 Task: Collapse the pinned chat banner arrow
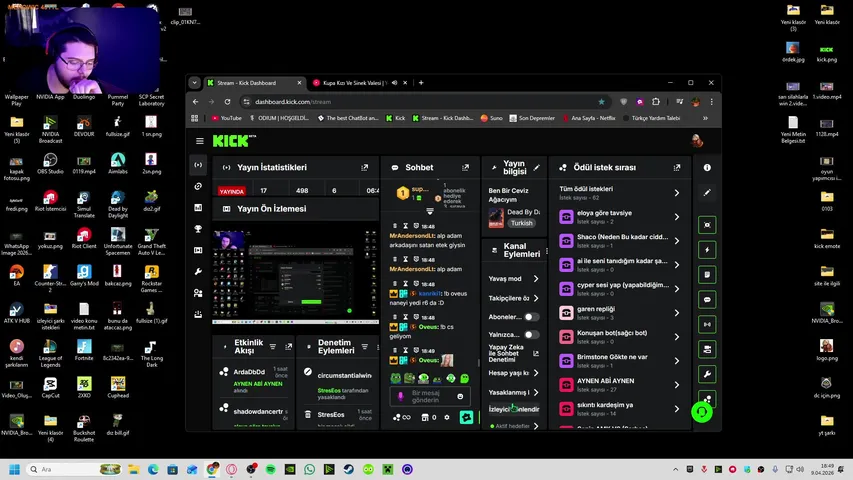pyautogui.click(x=430, y=211)
